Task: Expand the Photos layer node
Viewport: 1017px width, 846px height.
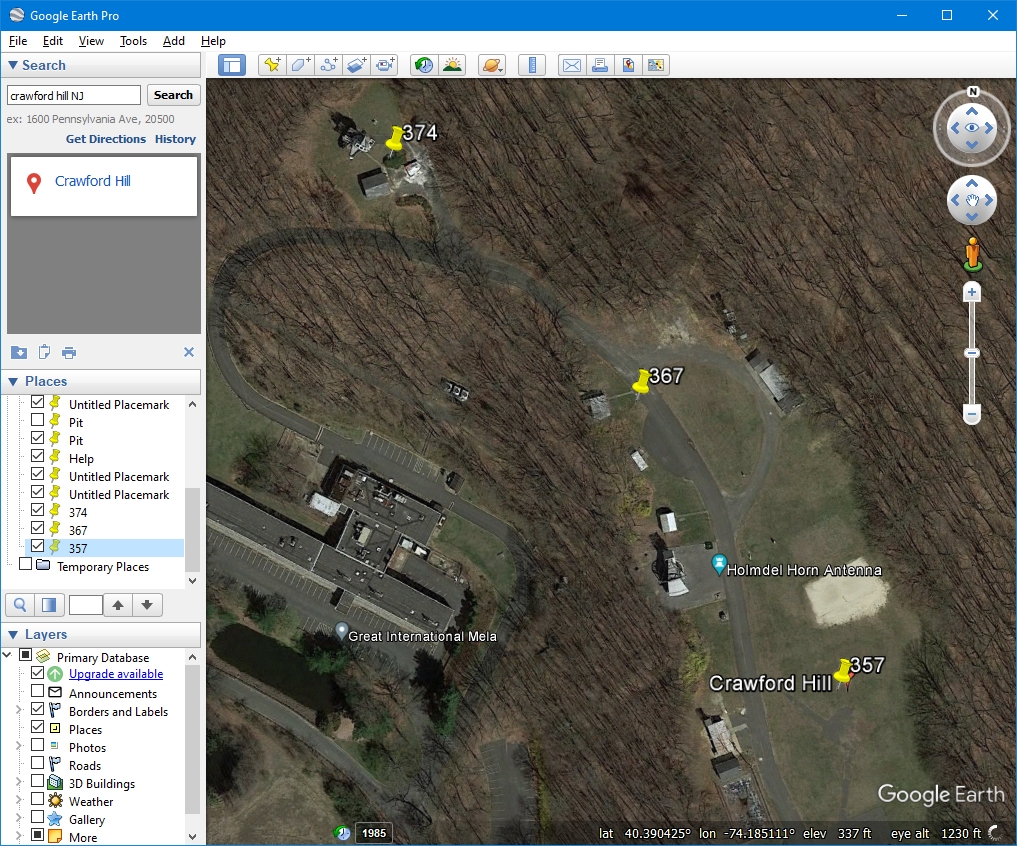Action: point(19,746)
